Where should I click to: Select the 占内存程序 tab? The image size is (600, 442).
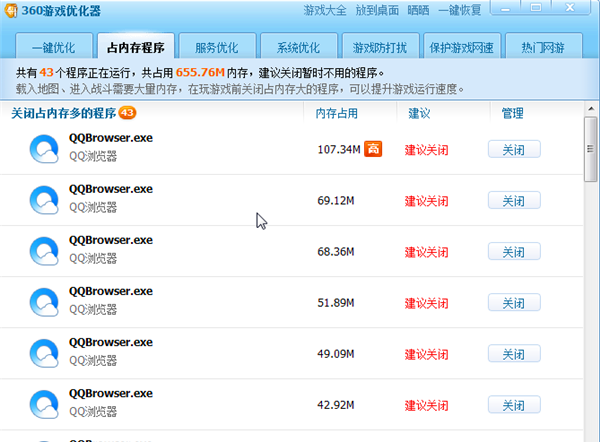pos(136,47)
